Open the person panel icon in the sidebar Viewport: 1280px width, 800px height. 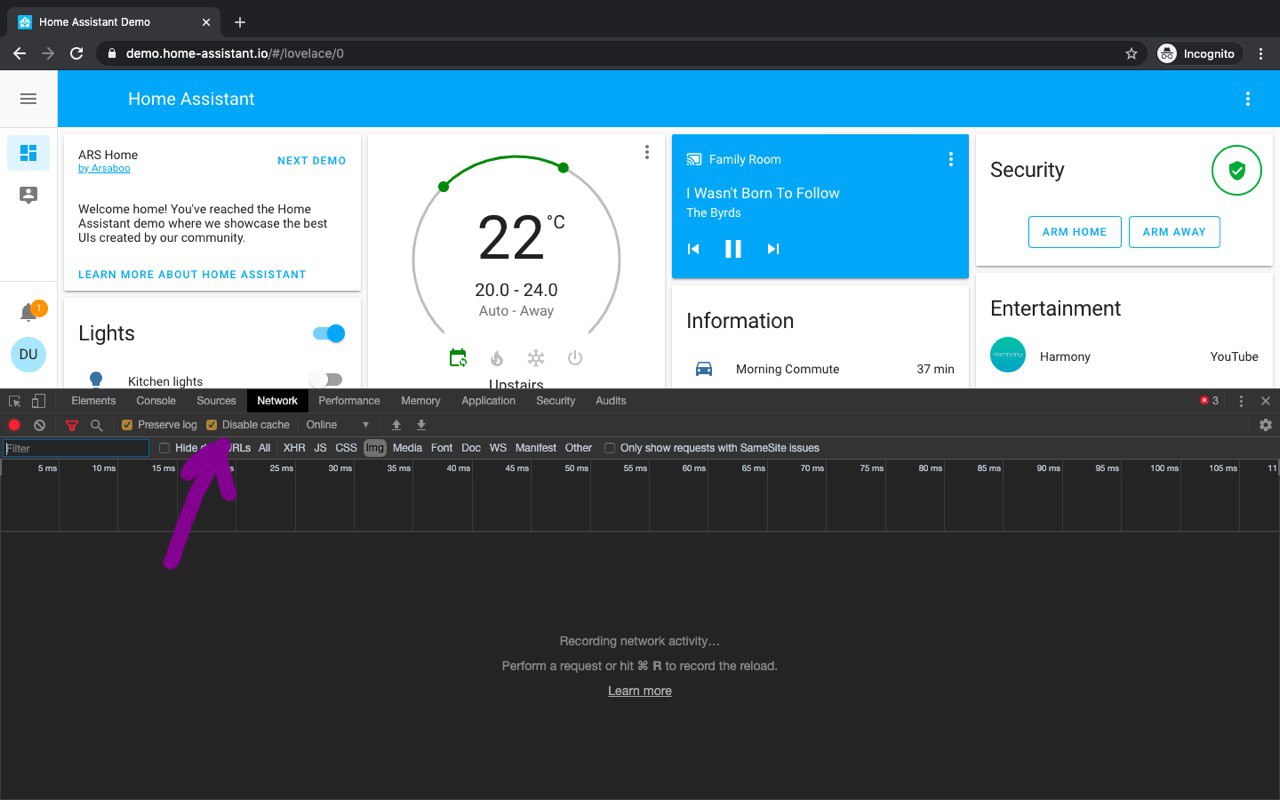pyautogui.click(x=28, y=195)
